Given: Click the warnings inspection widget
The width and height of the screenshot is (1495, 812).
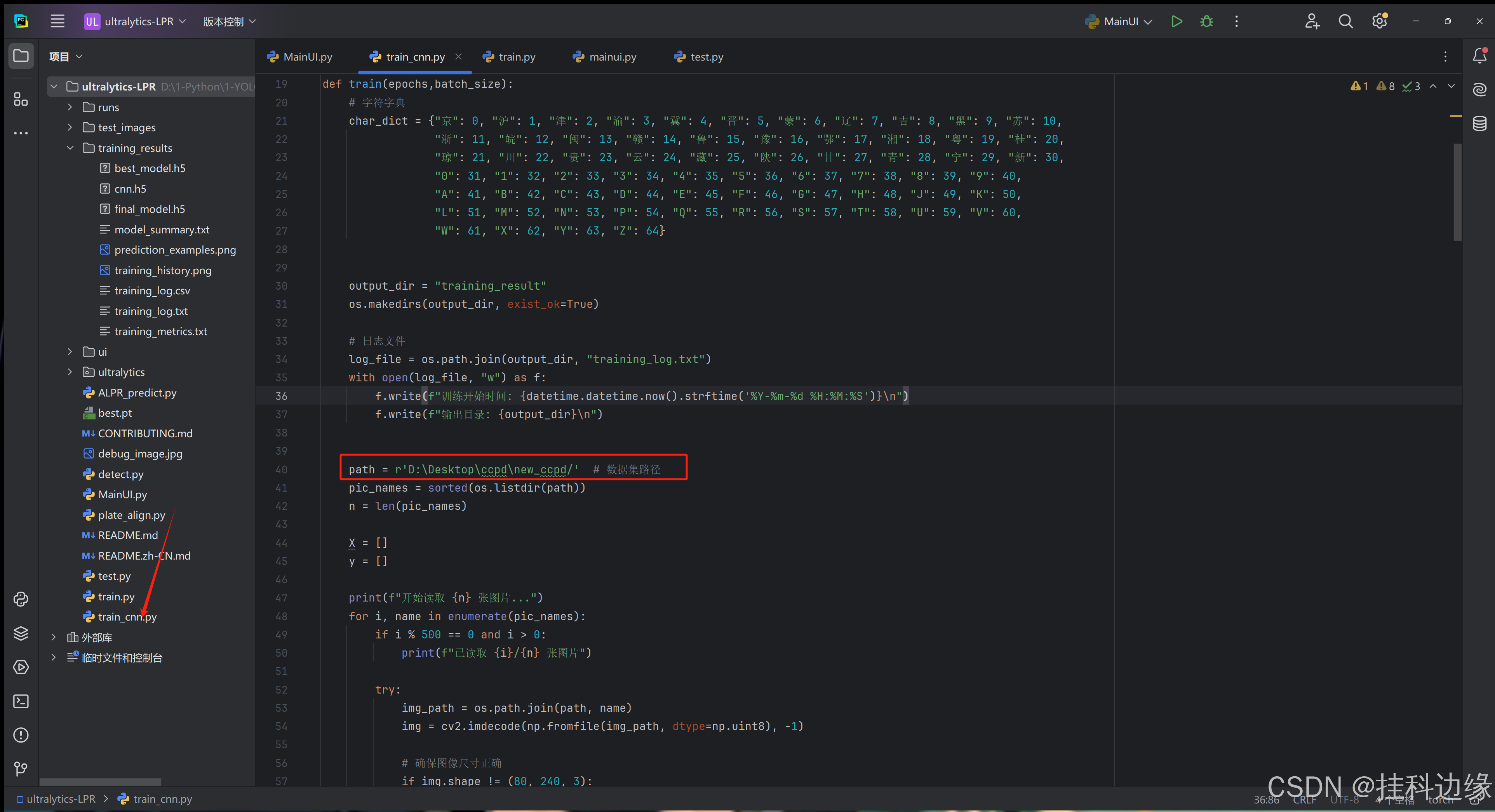Looking at the screenshot, I should [x=1385, y=86].
